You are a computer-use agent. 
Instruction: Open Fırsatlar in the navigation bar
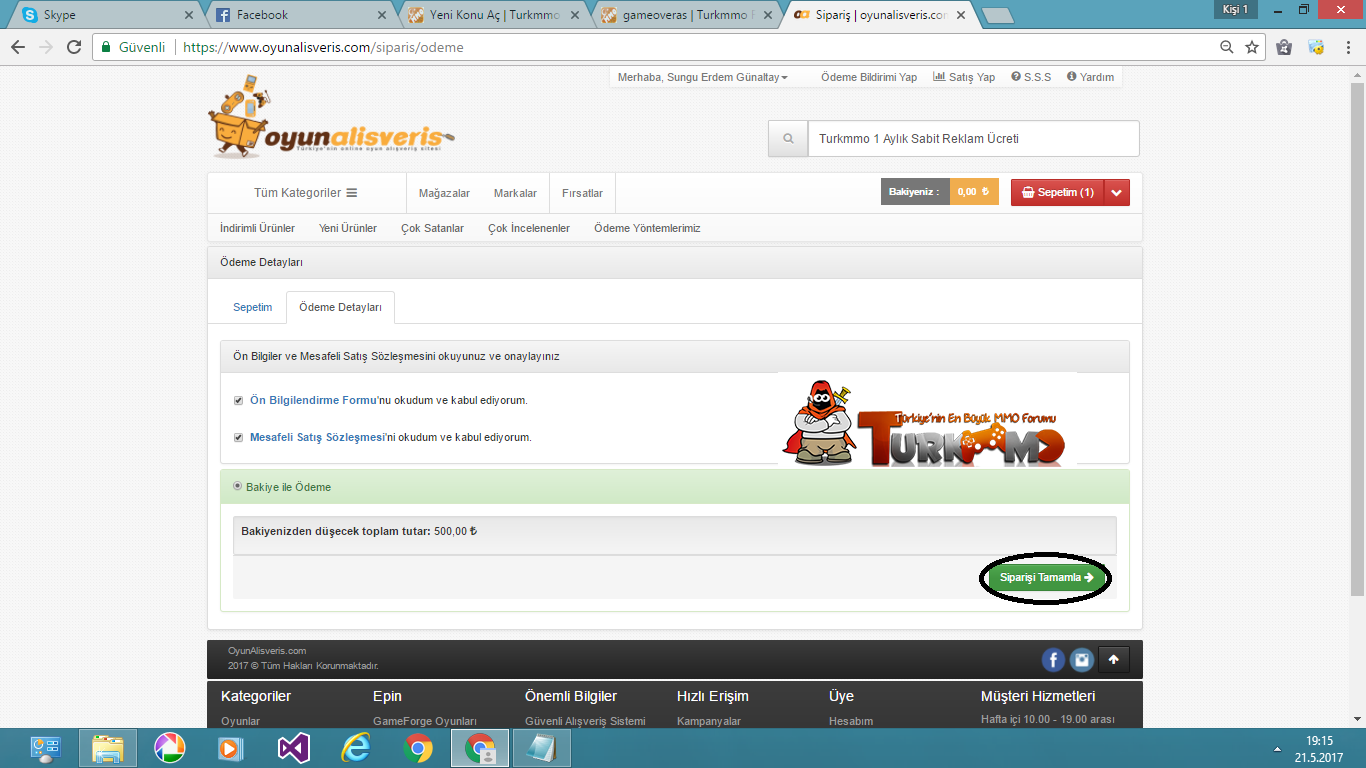582,193
